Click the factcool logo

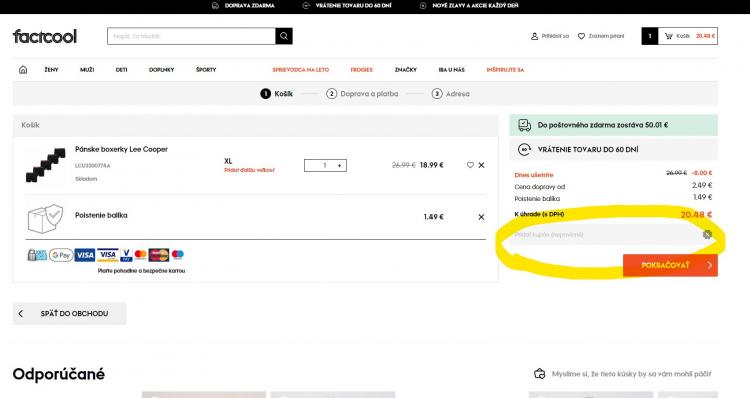tap(44, 36)
